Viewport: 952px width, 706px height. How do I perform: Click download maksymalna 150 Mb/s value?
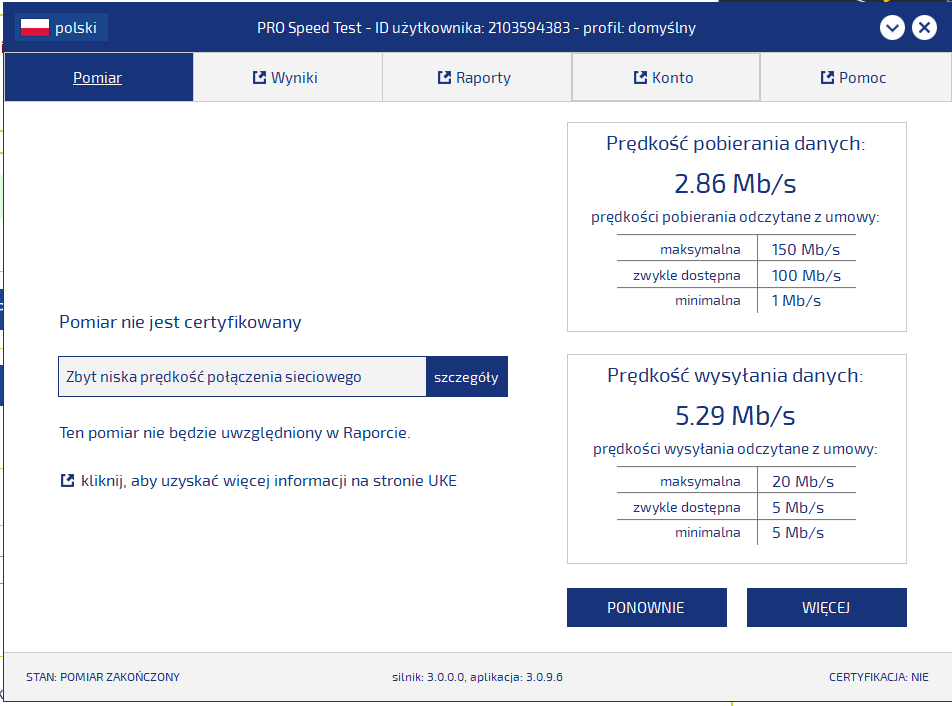[x=806, y=249]
